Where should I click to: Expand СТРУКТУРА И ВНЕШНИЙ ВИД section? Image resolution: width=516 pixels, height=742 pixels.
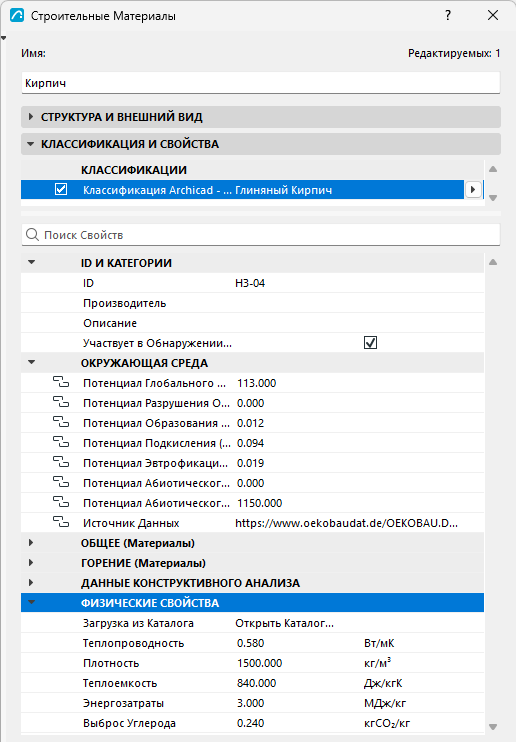tap(31, 116)
